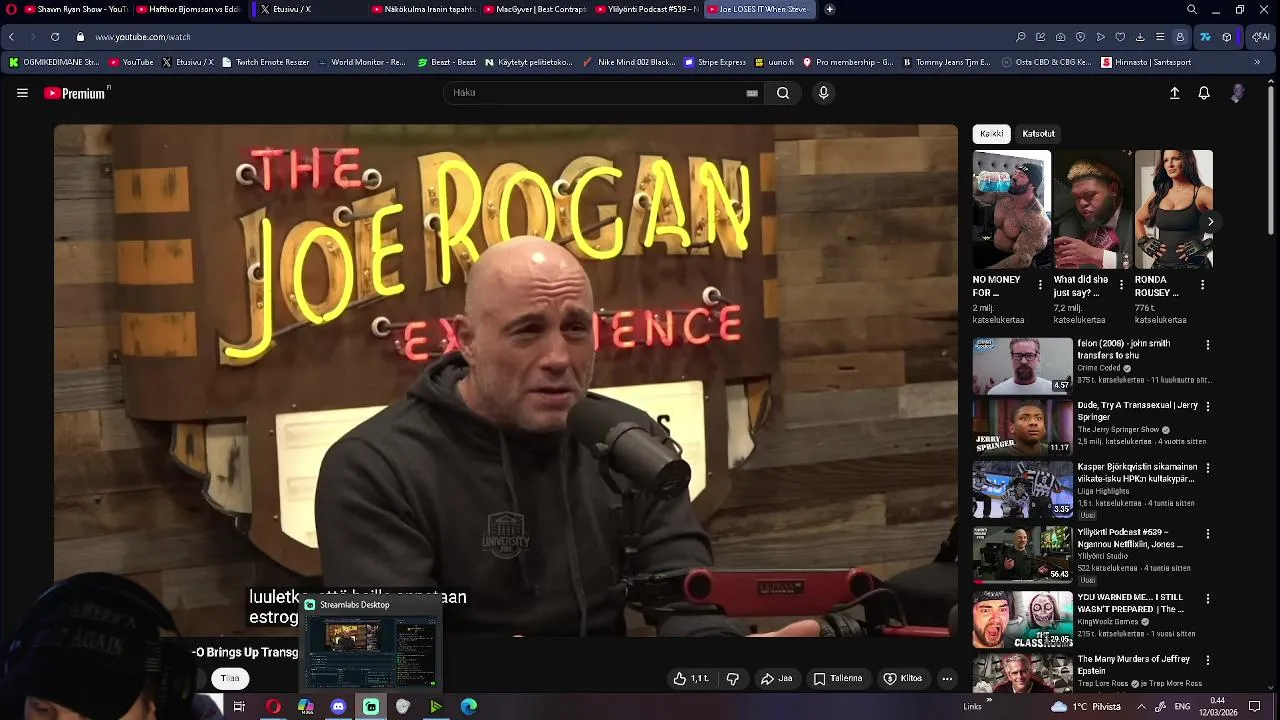Click Discord icon in taskbar

pyautogui.click(x=338, y=707)
